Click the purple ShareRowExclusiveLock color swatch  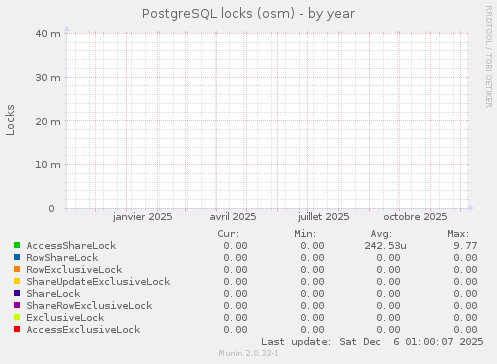[x=17, y=305]
